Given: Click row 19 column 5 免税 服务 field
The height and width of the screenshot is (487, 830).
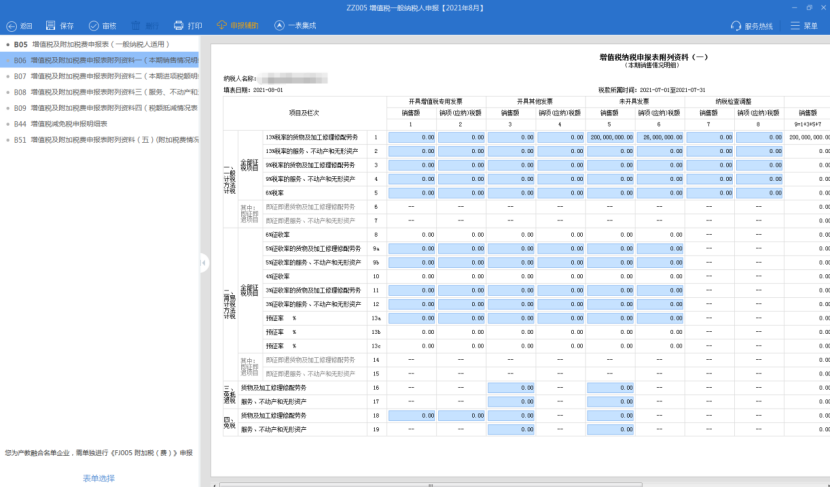Looking at the screenshot, I should [610, 429].
